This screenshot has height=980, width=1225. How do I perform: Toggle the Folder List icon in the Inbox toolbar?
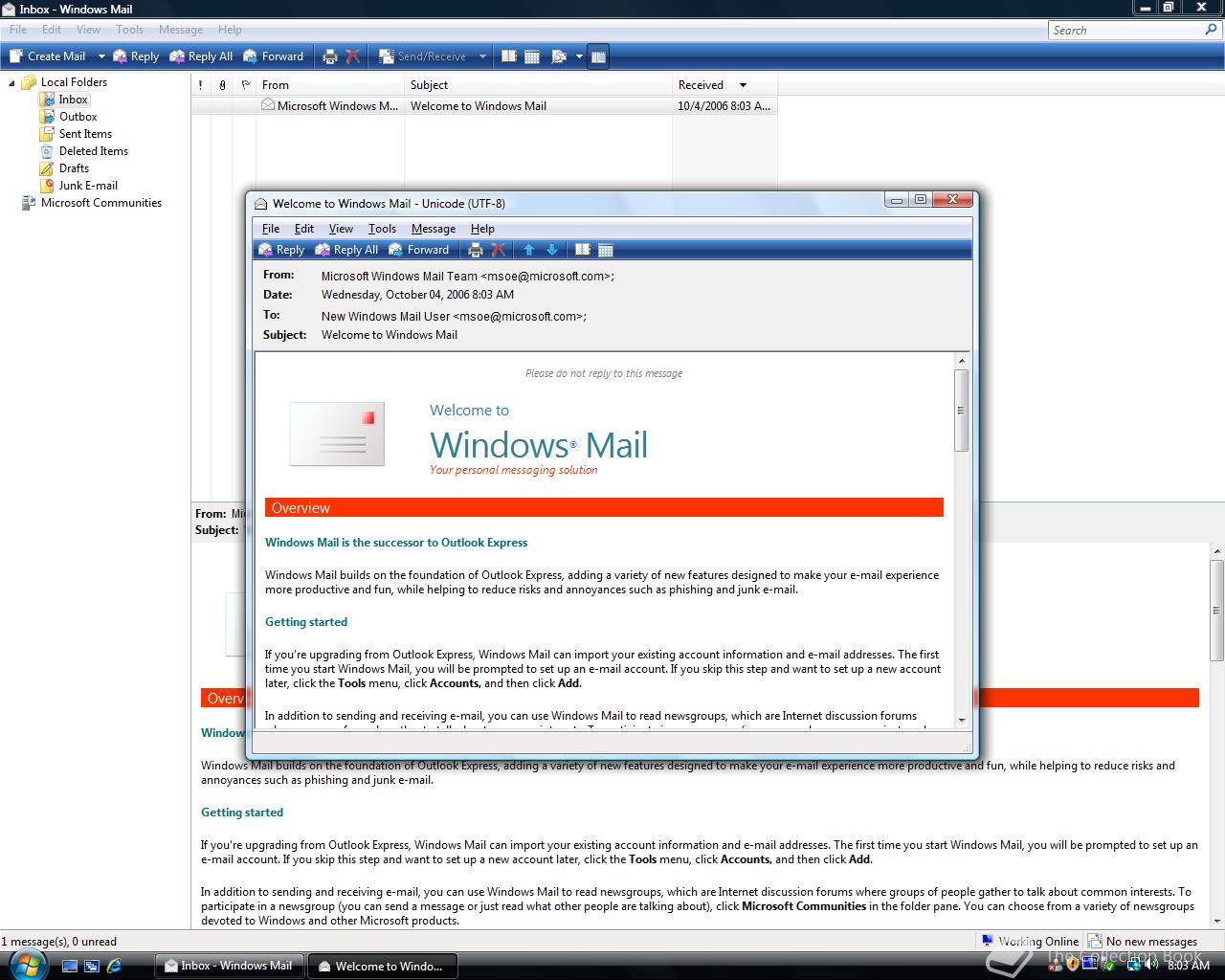click(598, 56)
